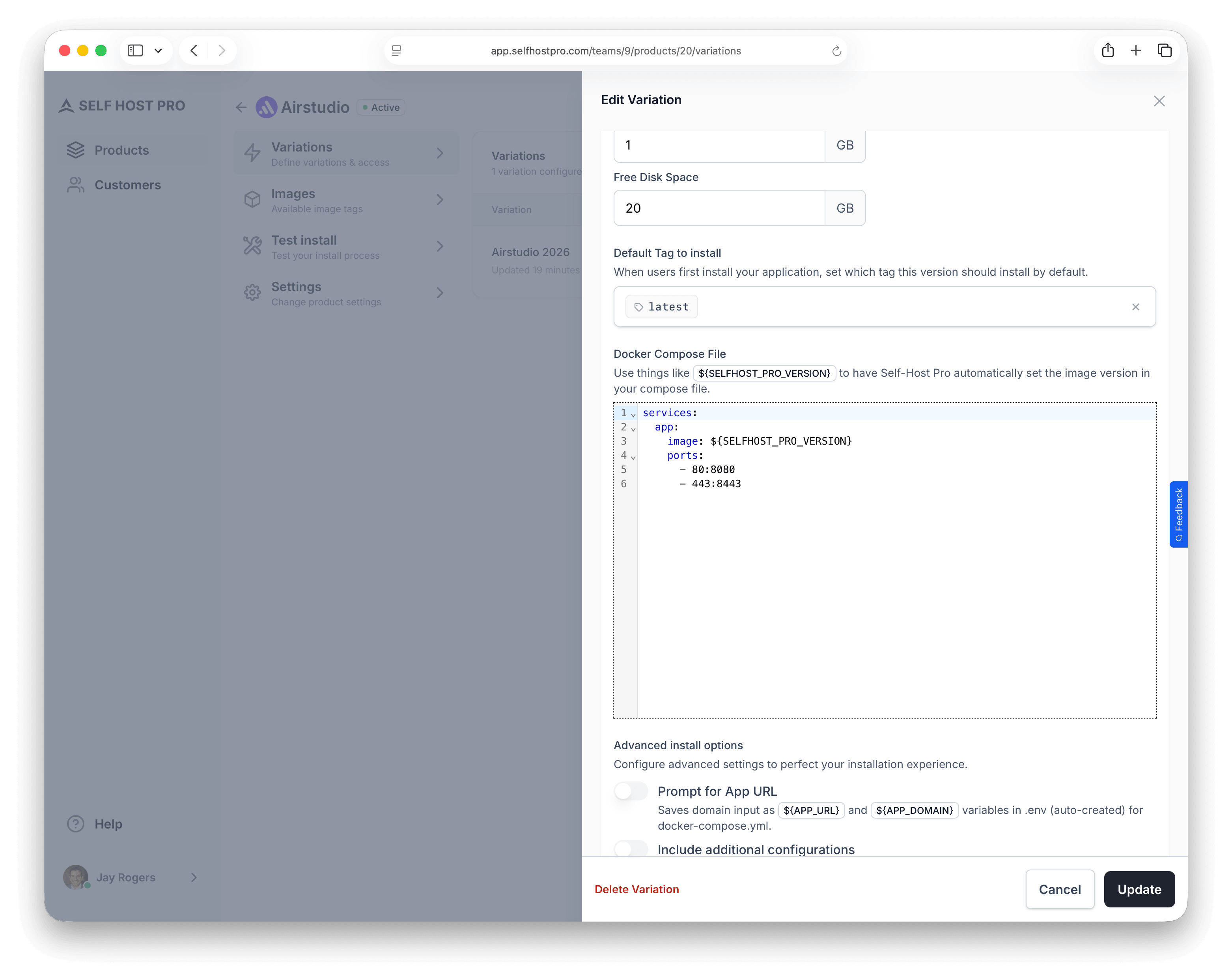Image resolution: width=1232 pixels, height=980 pixels.
Task: Click the Customers people icon
Action: point(75,185)
